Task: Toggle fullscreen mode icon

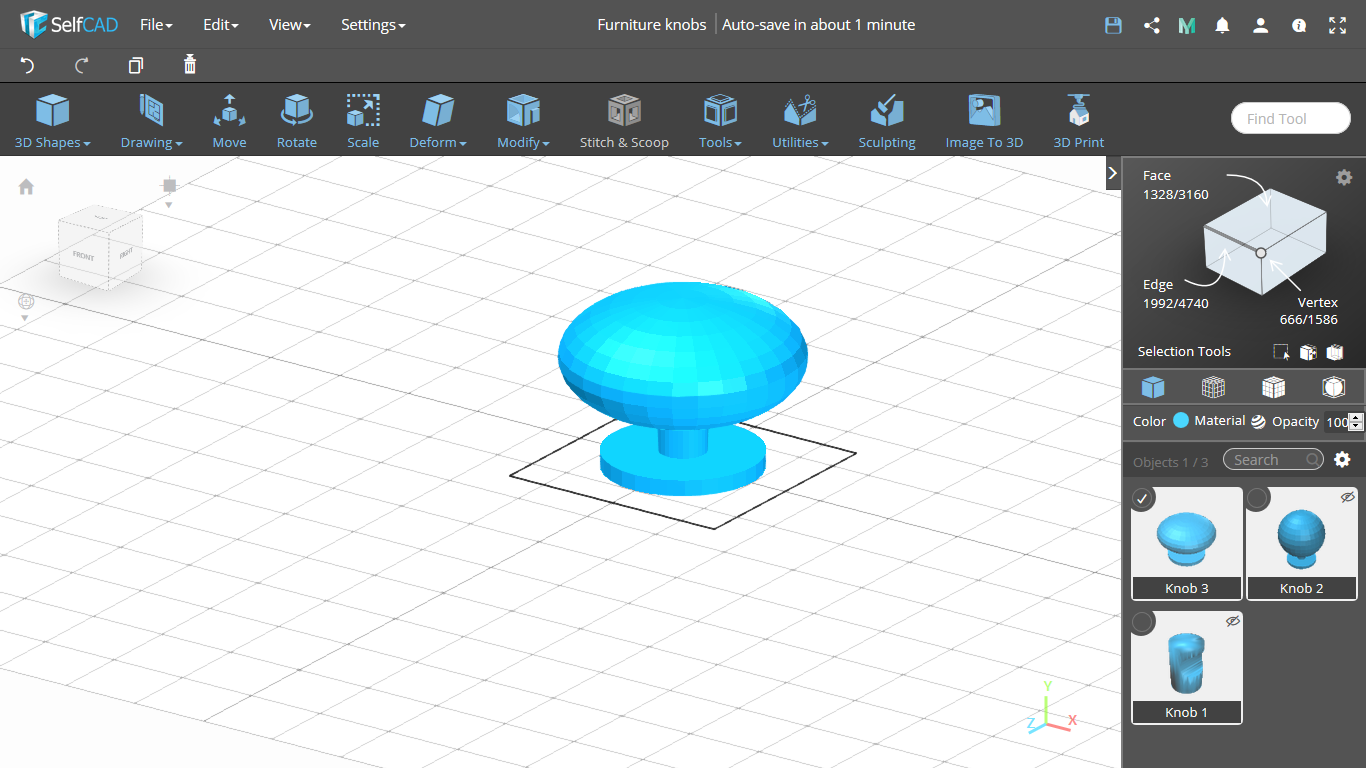Action: pyautogui.click(x=1338, y=25)
